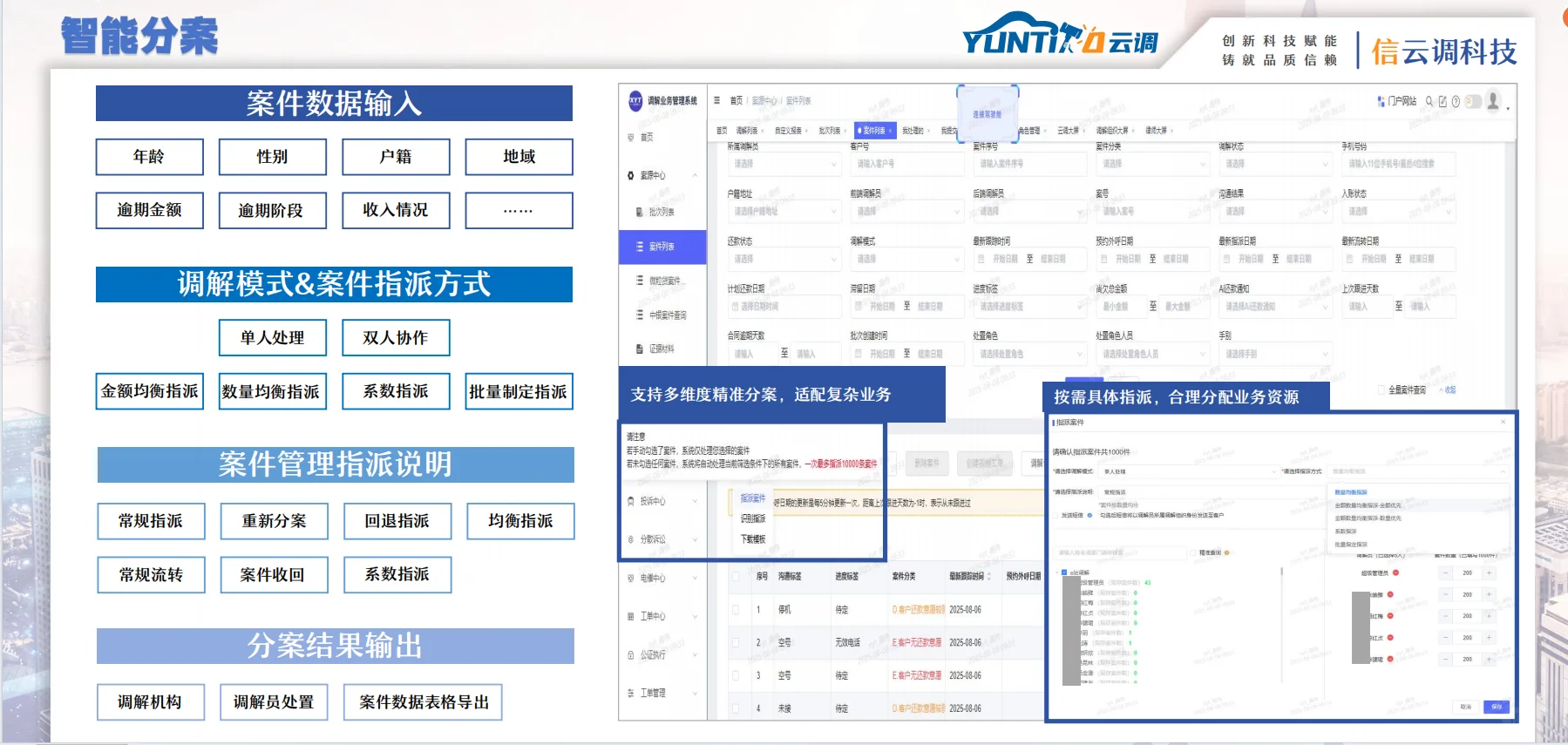
Task: Click the 取消 button in dialog
Action: point(1466,707)
